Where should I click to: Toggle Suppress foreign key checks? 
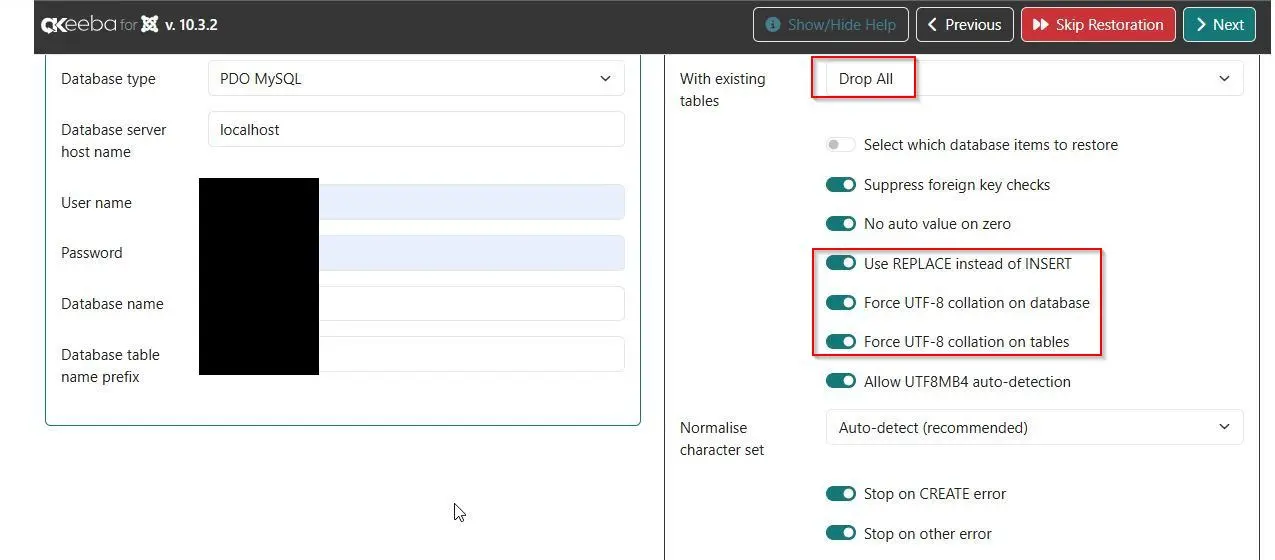click(841, 185)
